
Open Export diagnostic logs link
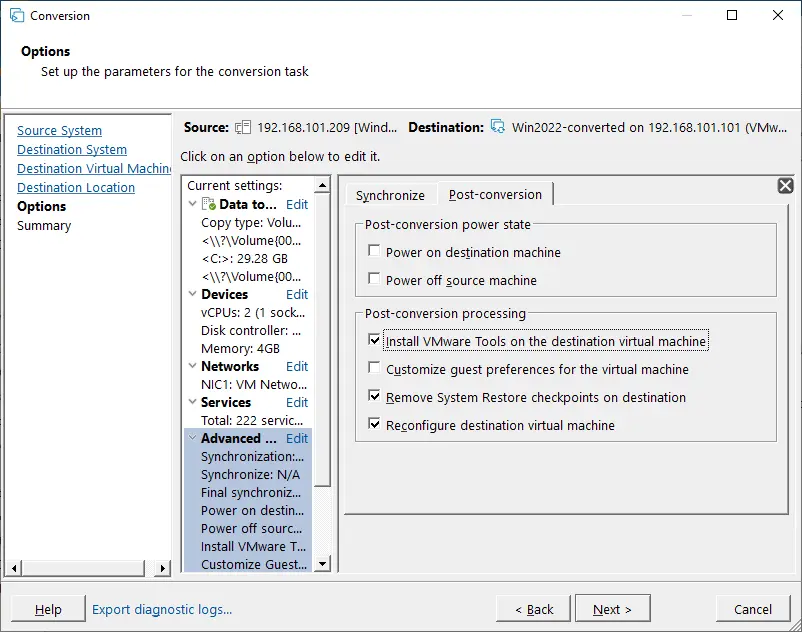(x=162, y=609)
